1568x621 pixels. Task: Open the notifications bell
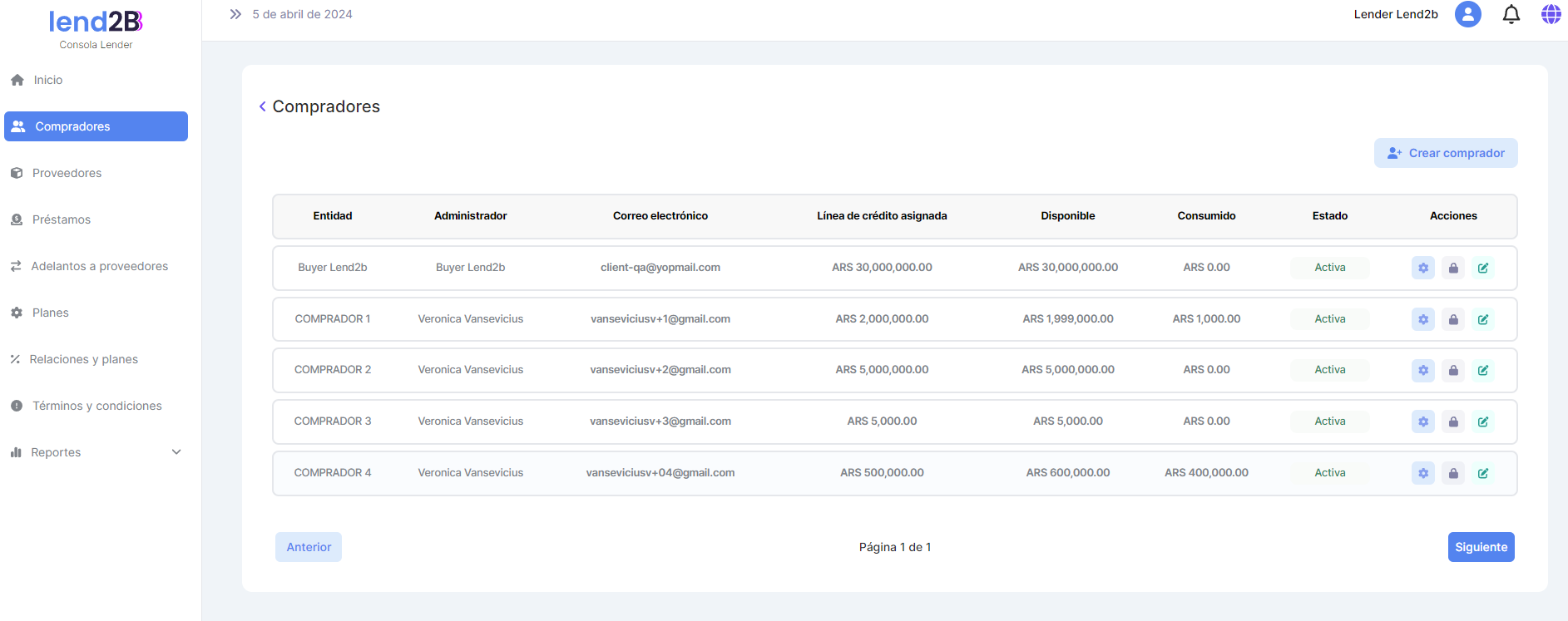pos(1511,14)
